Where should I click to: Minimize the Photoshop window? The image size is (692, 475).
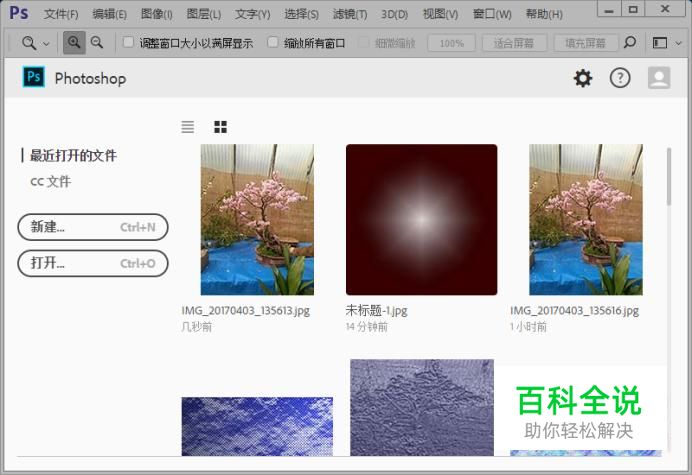[609, 9]
